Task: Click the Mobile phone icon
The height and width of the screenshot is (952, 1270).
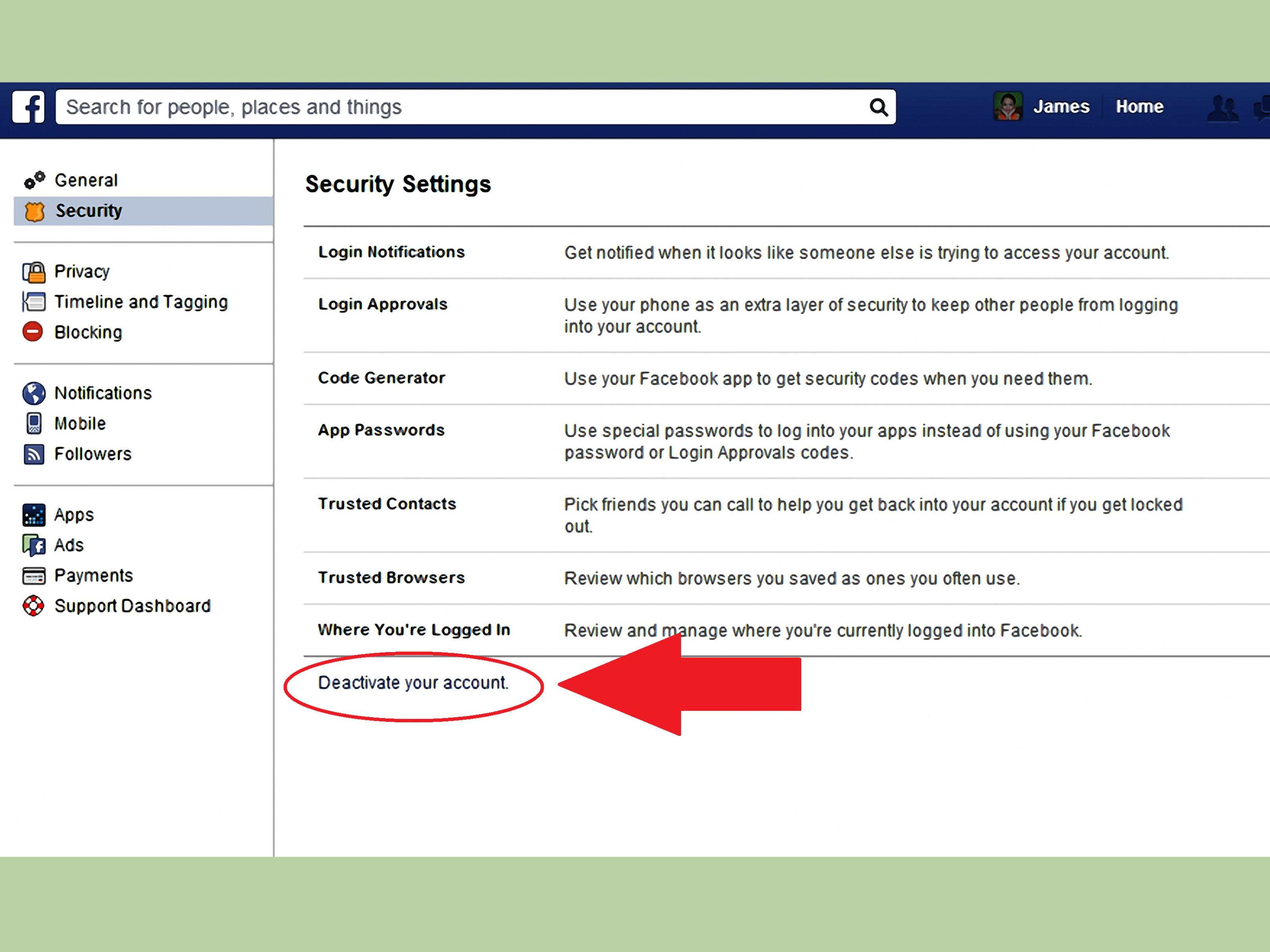Action: click(x=34, y=424)
